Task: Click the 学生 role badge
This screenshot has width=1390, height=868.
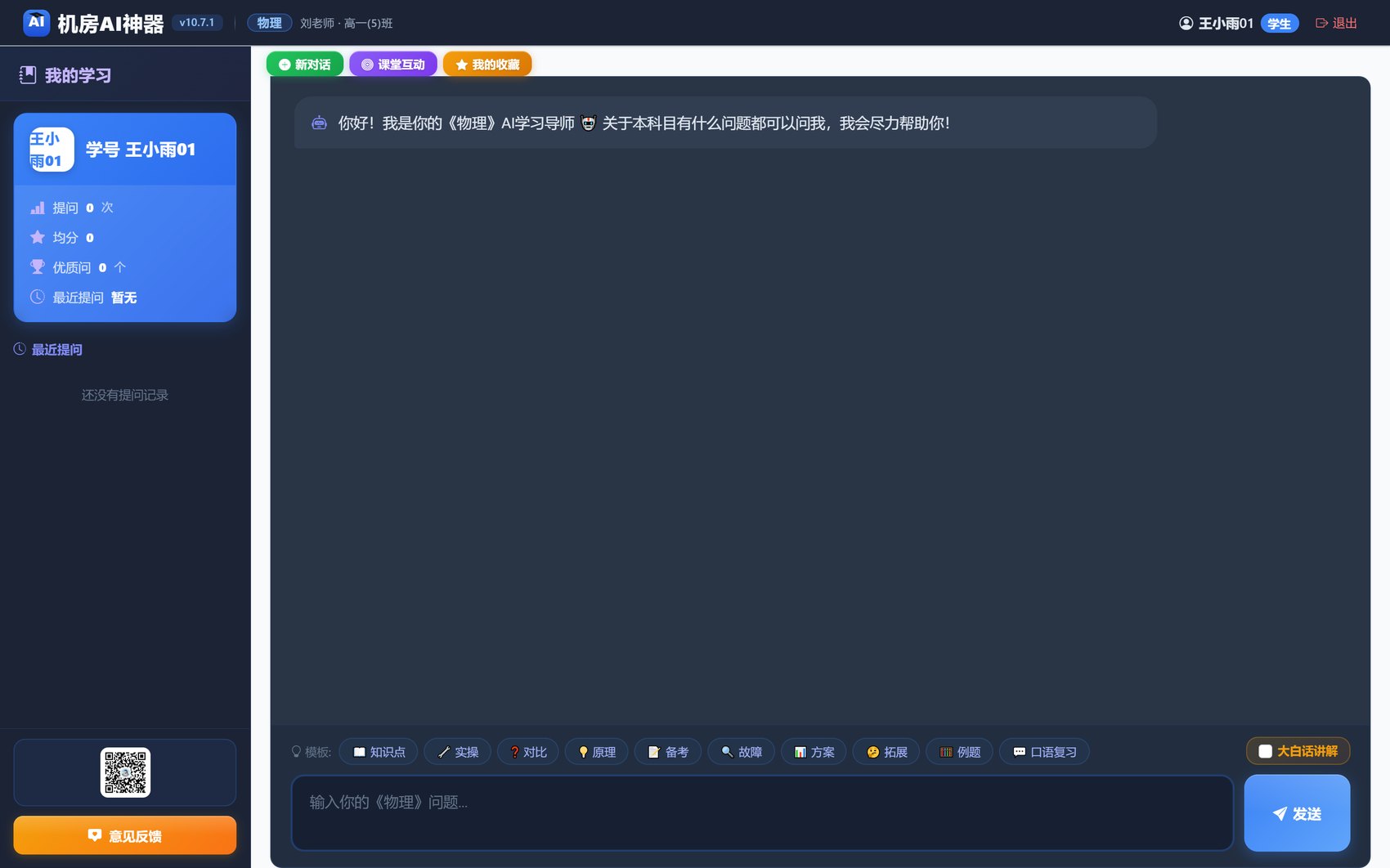Action: (1280, 24)
